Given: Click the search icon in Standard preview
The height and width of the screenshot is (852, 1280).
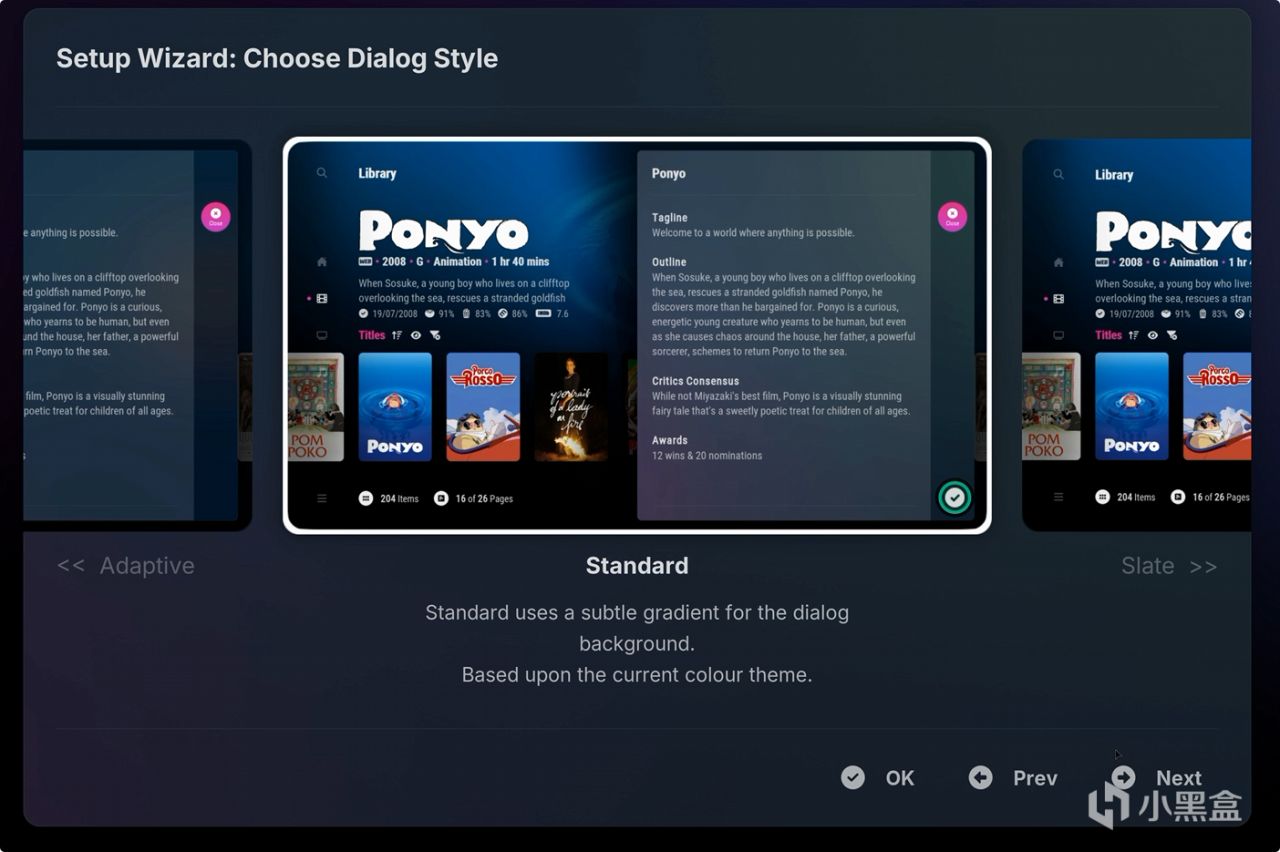Looking at the screenshot, I should pyautogui.click(x=322, y=173).
